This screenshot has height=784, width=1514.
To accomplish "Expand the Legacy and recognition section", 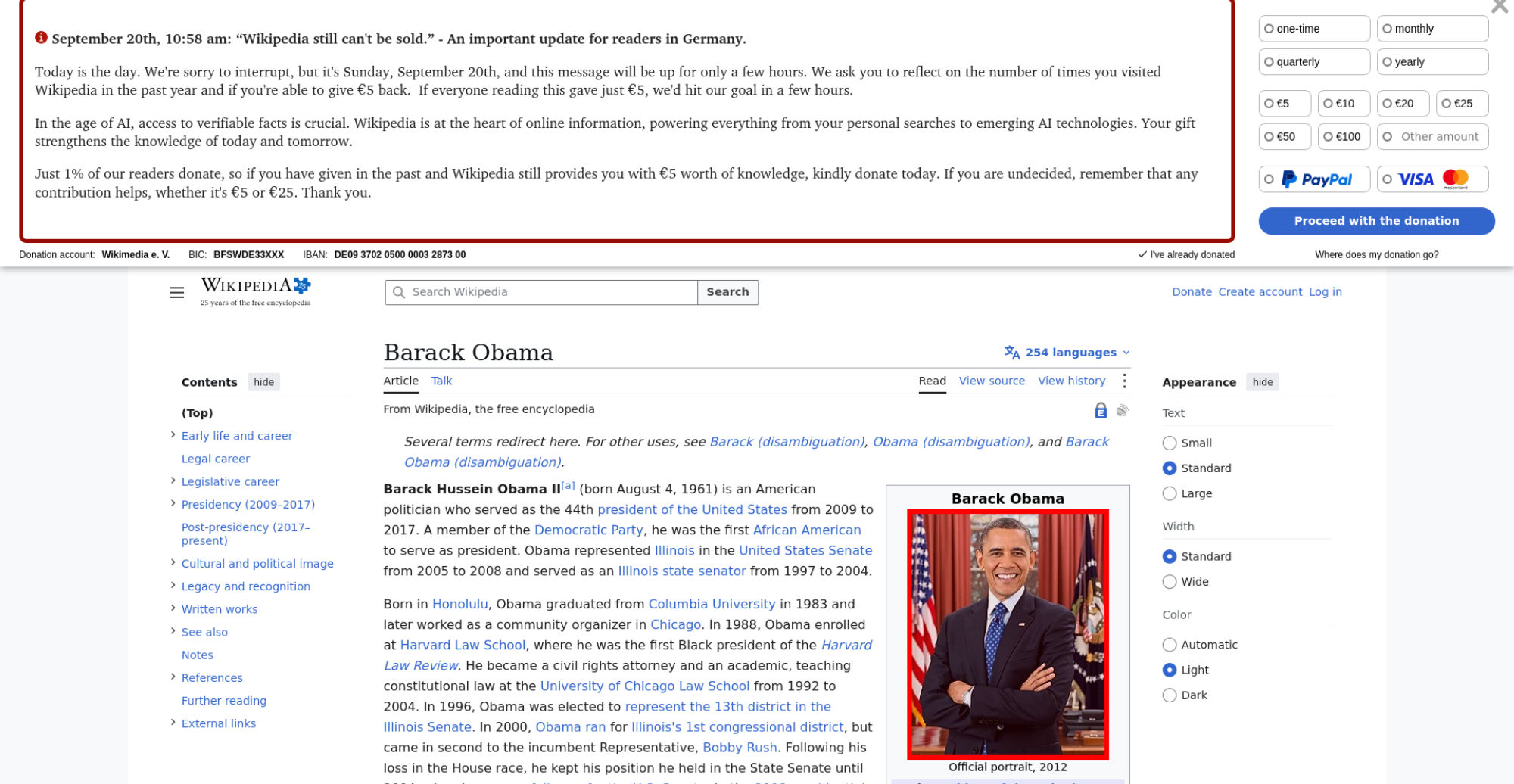I will [173, 586].
